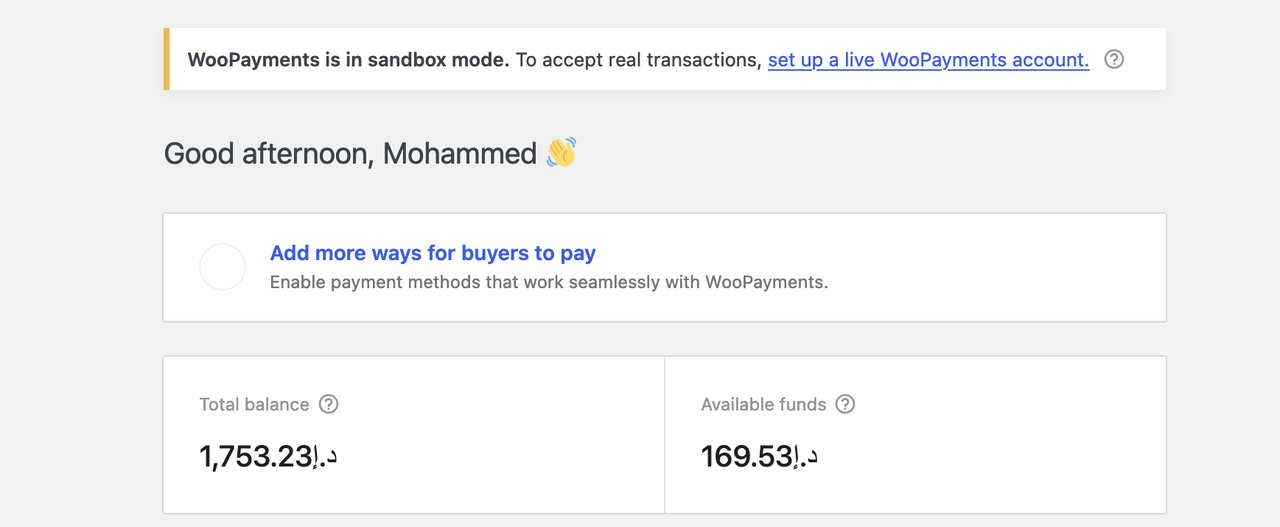Open the Total balance help tooltip icon

click(x=328, y=404)
